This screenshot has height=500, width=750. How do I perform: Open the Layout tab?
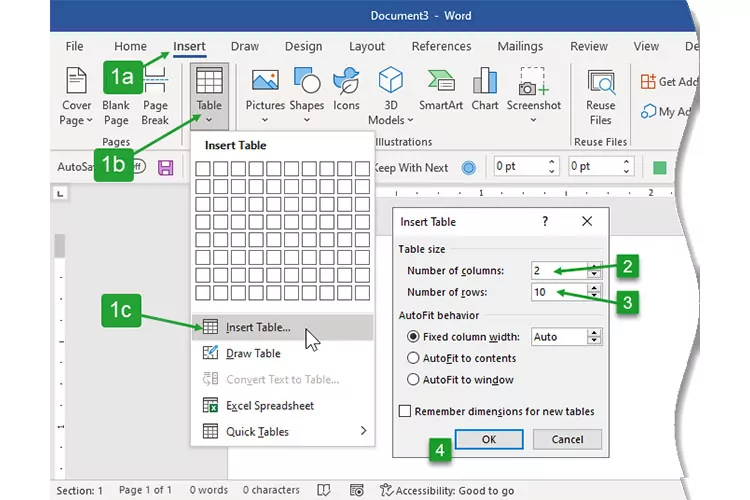click(366, 46)
